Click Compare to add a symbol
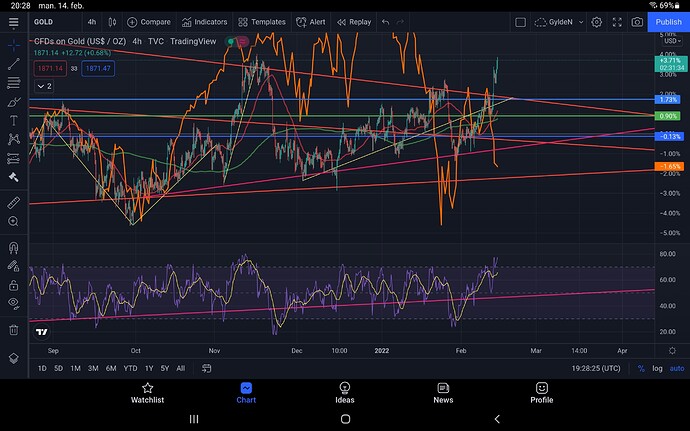The height and width of the screenshot is (431, 690). tap(148, 22)
